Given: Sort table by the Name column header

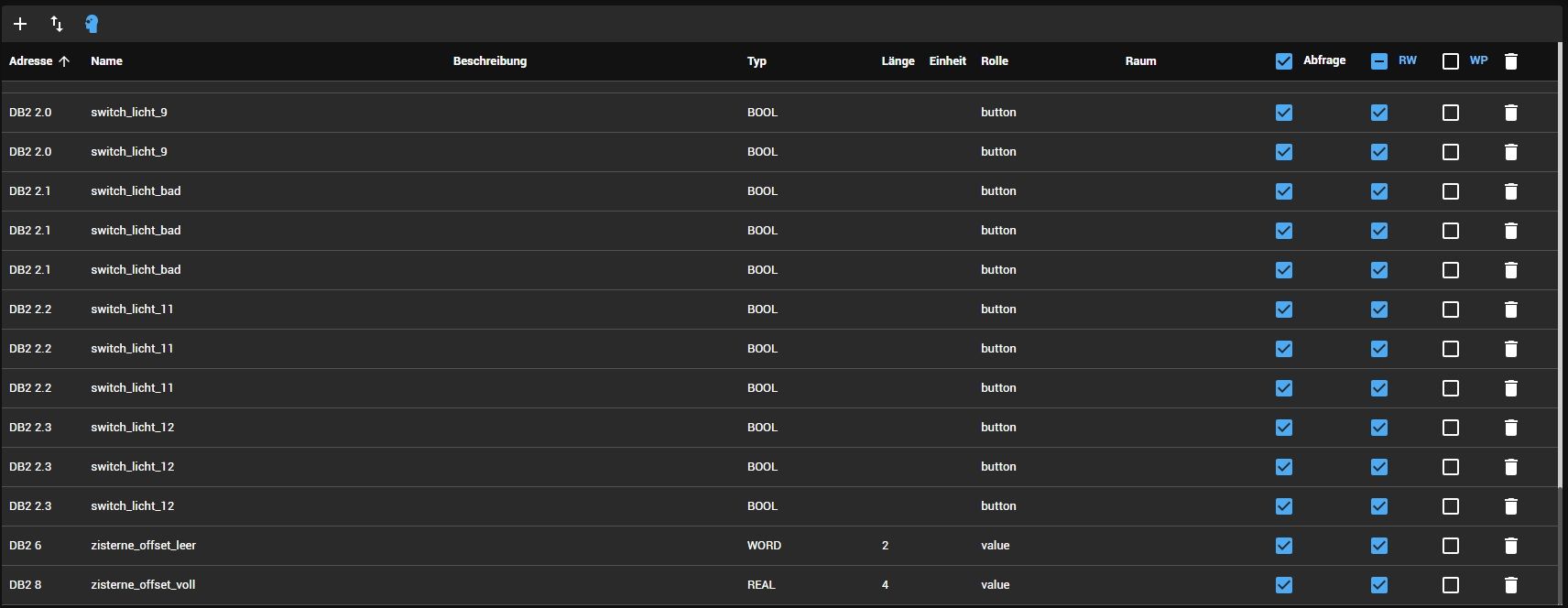Looking at the screenshot, I should click(x=106, y=61).
